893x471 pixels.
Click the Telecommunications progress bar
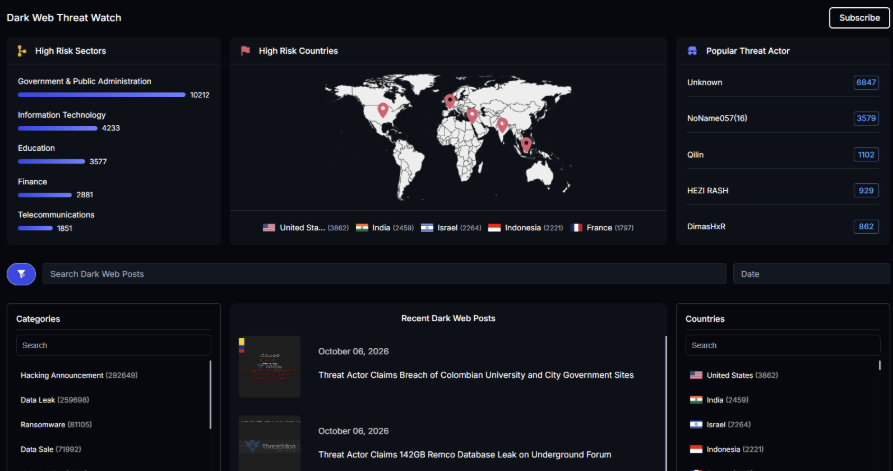click(35, 228)
